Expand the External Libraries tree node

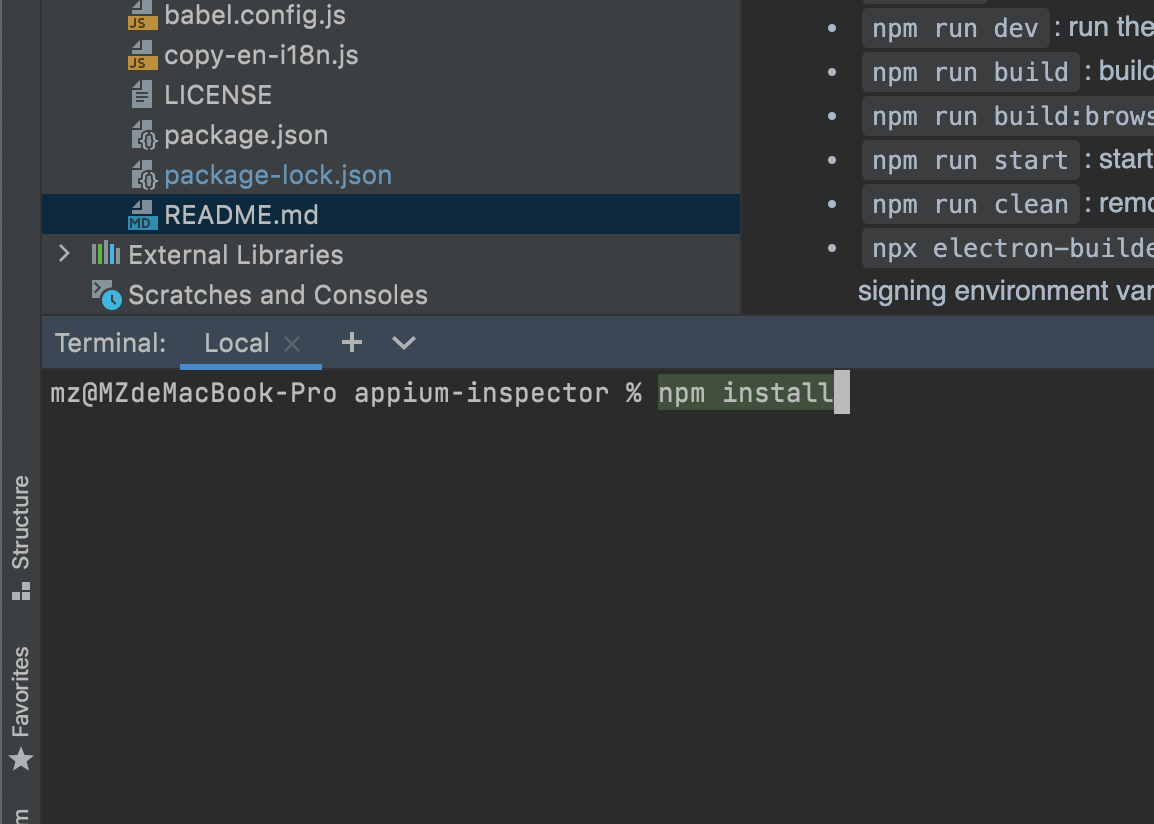[x=64, y=254]
